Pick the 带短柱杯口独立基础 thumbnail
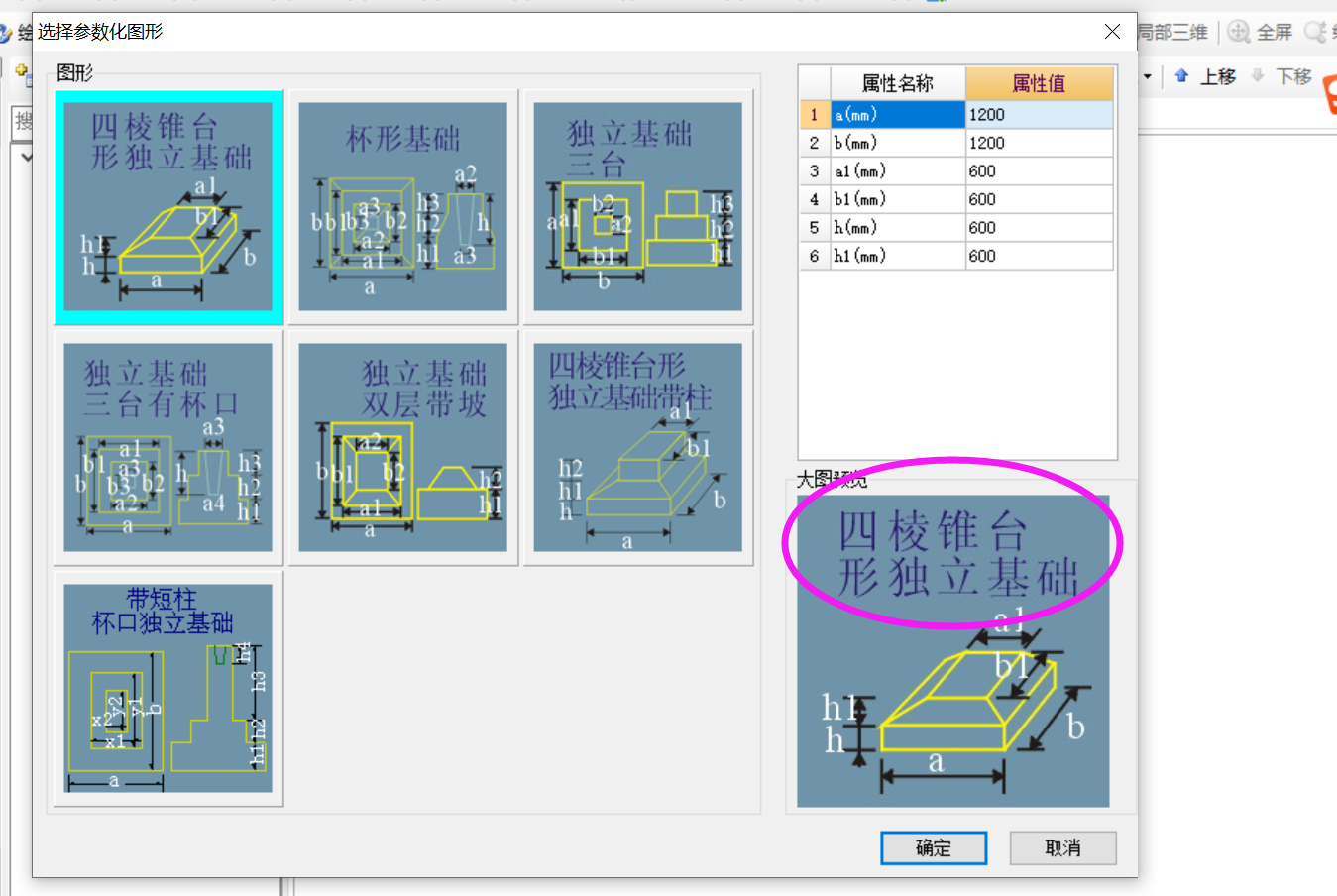Screen dimensions: 1337x896 tap(168, 689)
